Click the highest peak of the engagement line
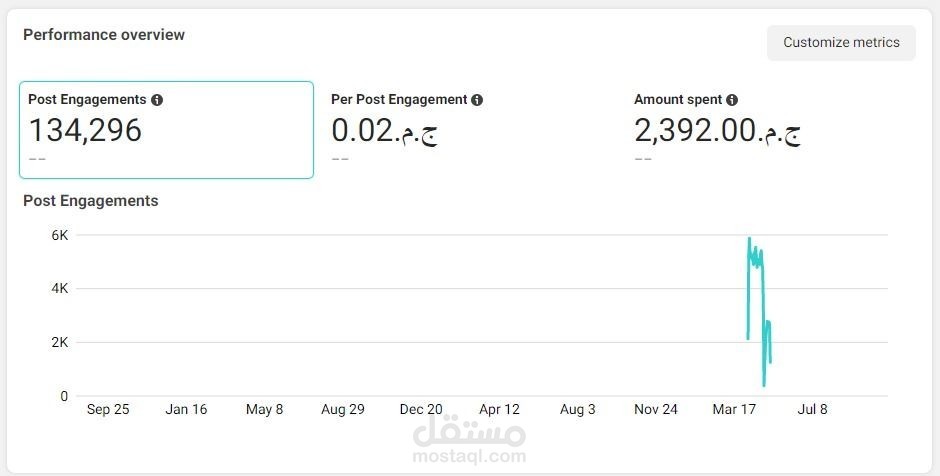Viewport: 940px width, 476px height. coord(749,239)
